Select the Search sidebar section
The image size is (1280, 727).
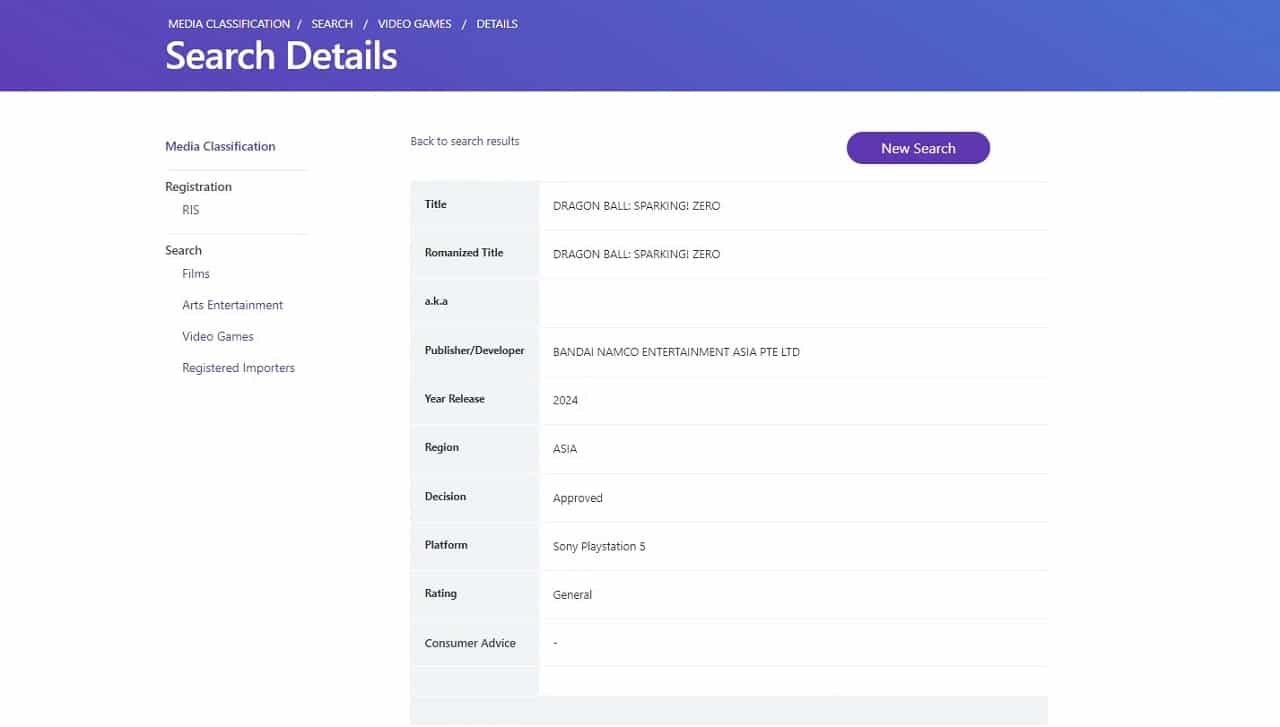183,250
